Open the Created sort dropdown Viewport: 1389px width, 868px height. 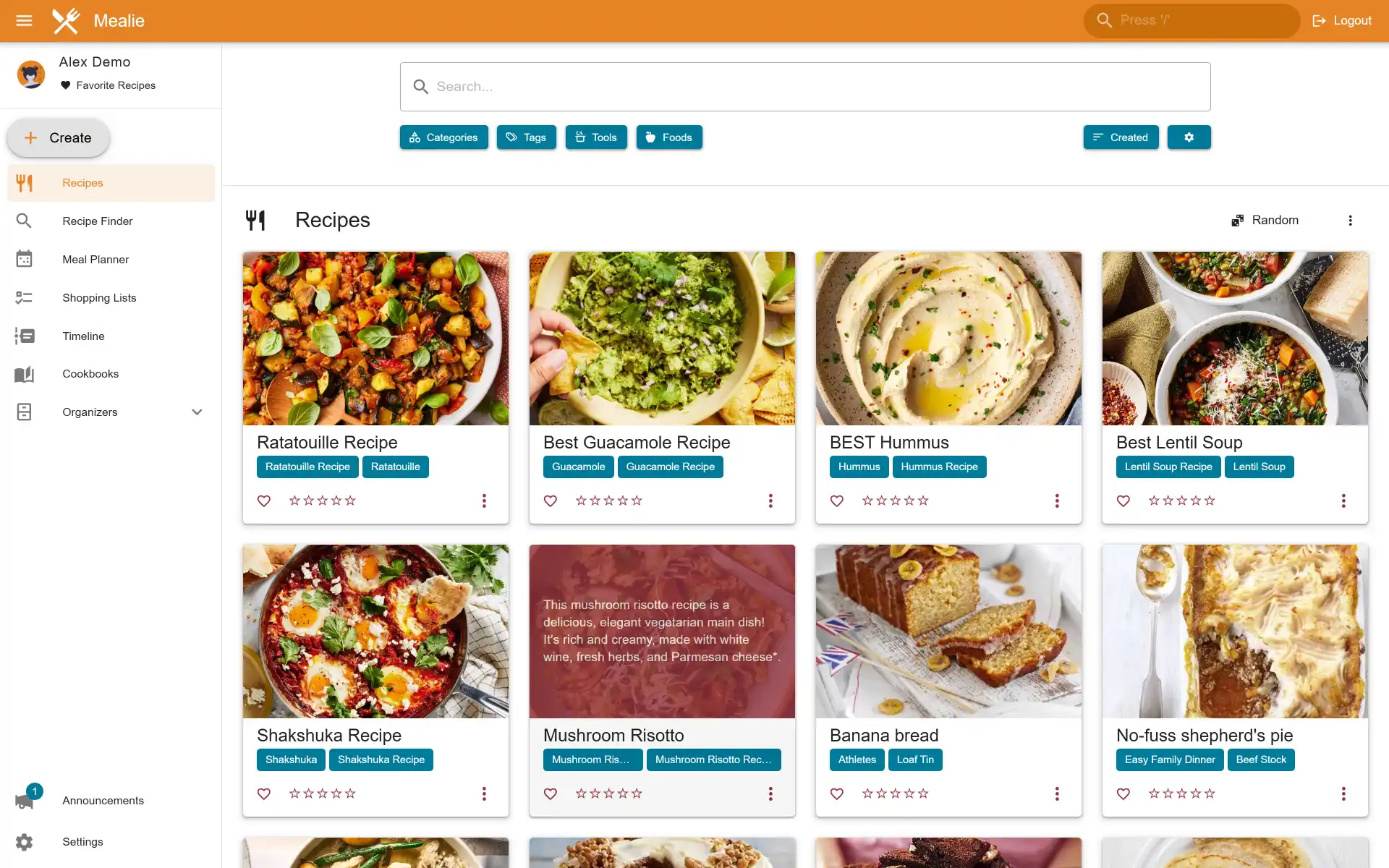1121,137
